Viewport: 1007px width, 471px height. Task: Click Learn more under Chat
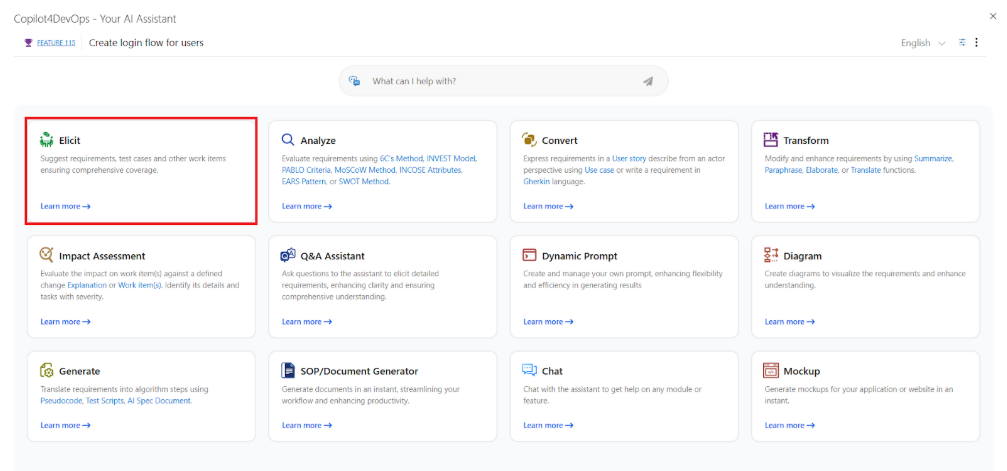tap(548, 425)
